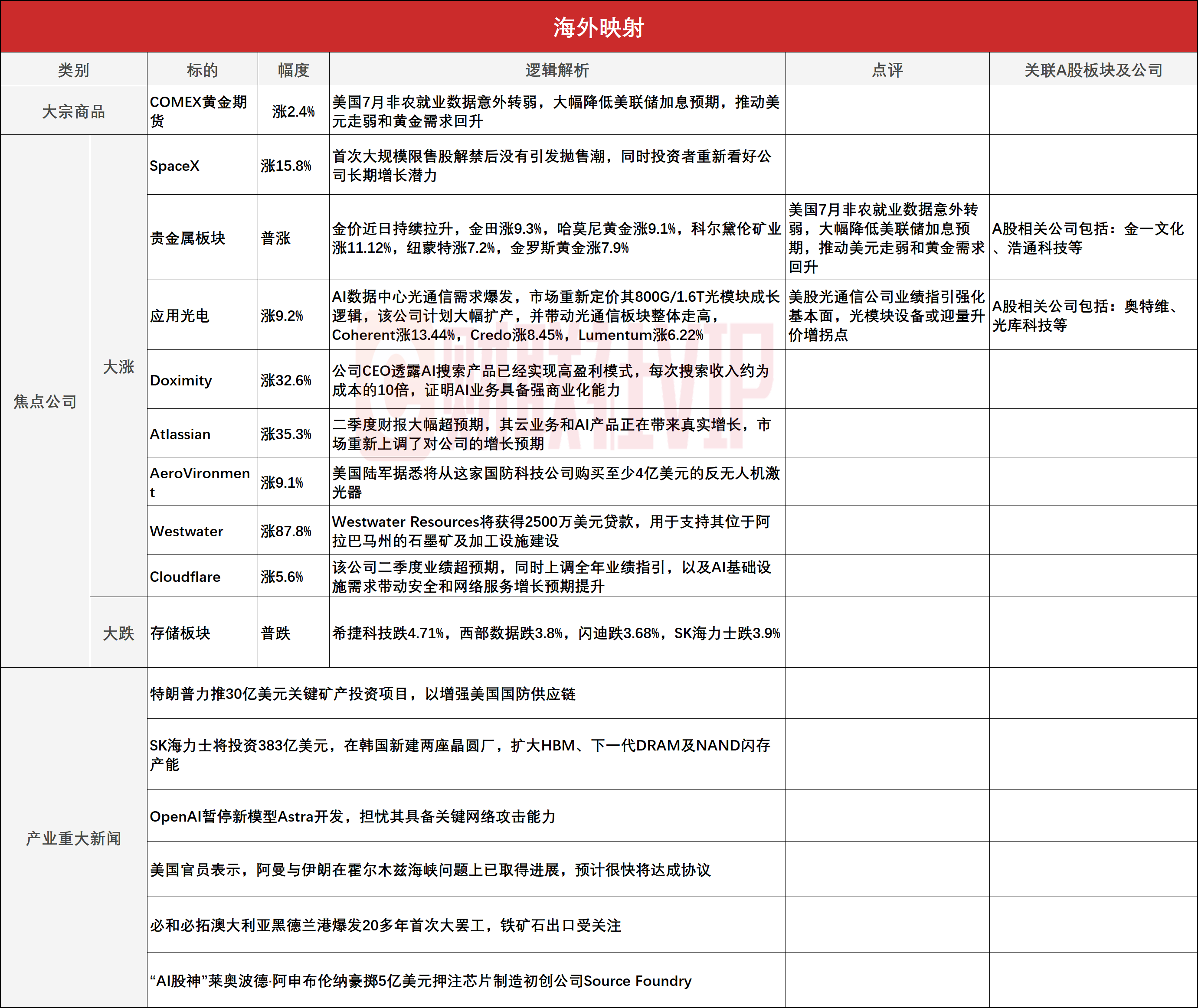Select the 首次大规模限售股解禁 logic text
The height and width of the screenshot is (1008, 1198).
(552, 166)
